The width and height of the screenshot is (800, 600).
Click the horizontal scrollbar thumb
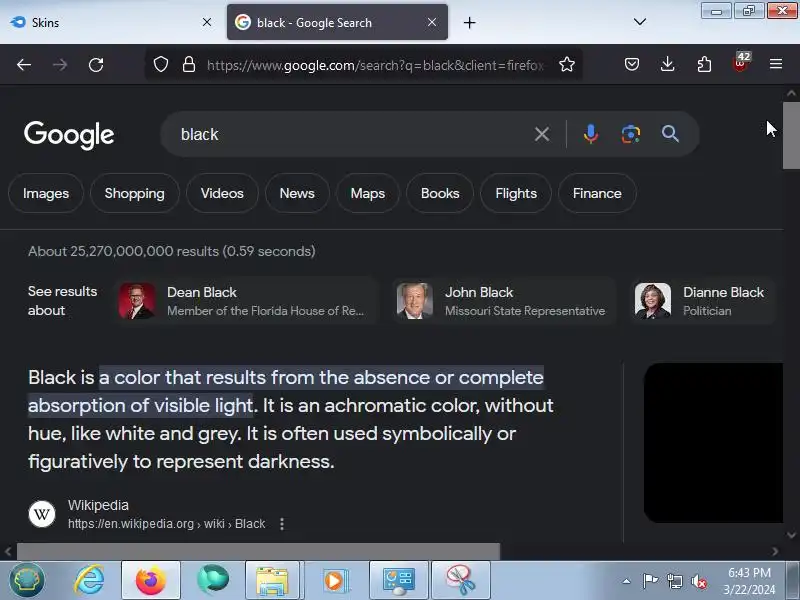coord(258,552)
